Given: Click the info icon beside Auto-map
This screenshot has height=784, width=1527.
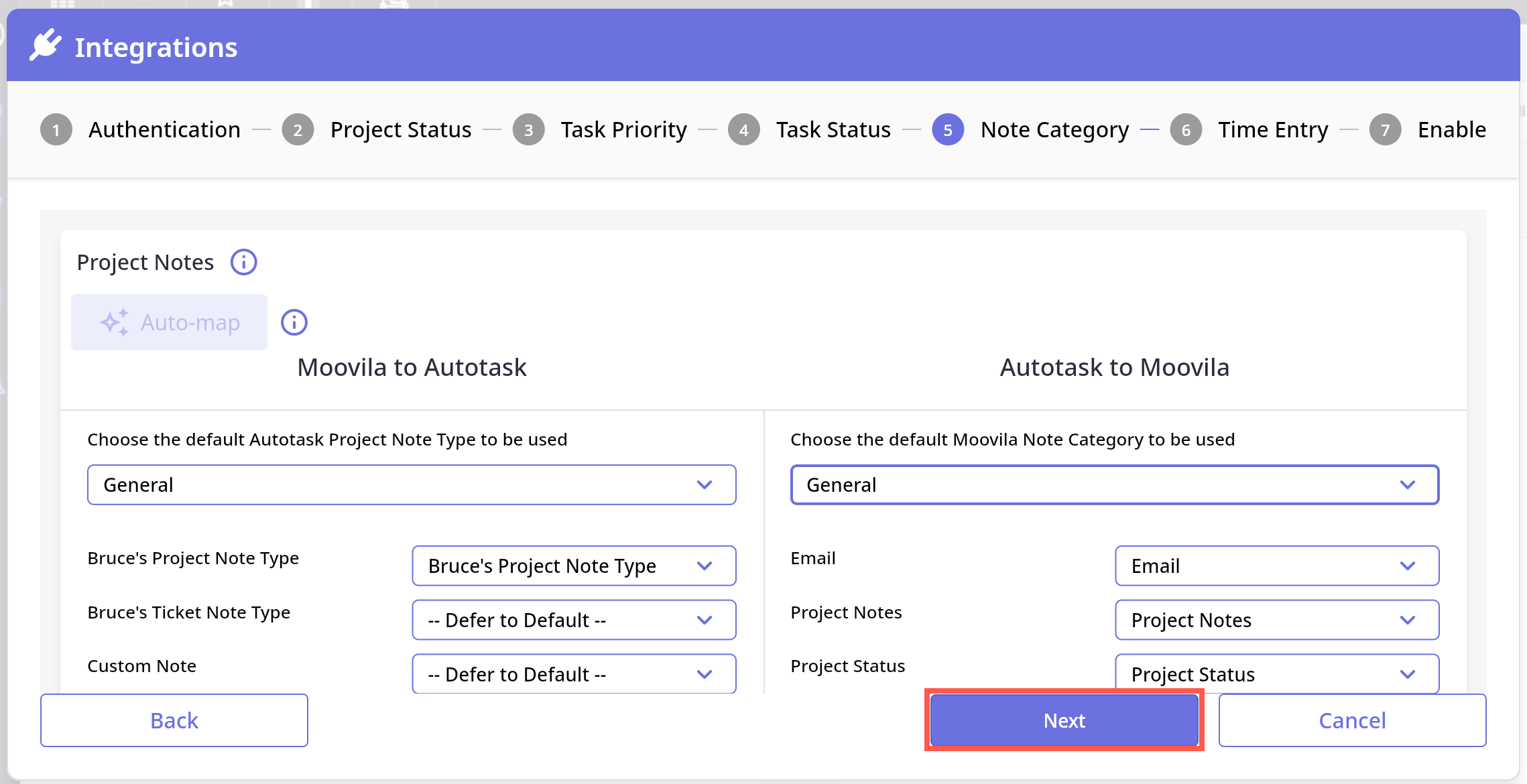Looking at the screenshot, I should (x=294, y=322).
